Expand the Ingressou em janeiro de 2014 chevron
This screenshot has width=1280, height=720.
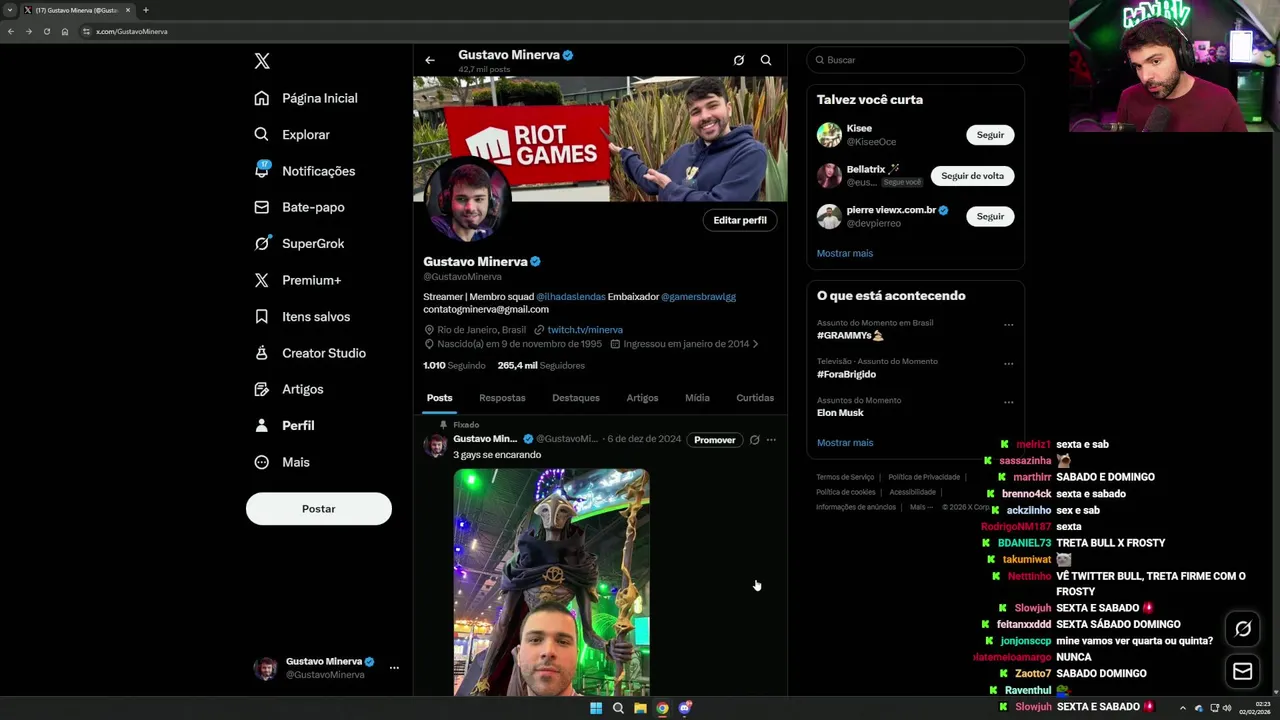[x=755, y=344]
